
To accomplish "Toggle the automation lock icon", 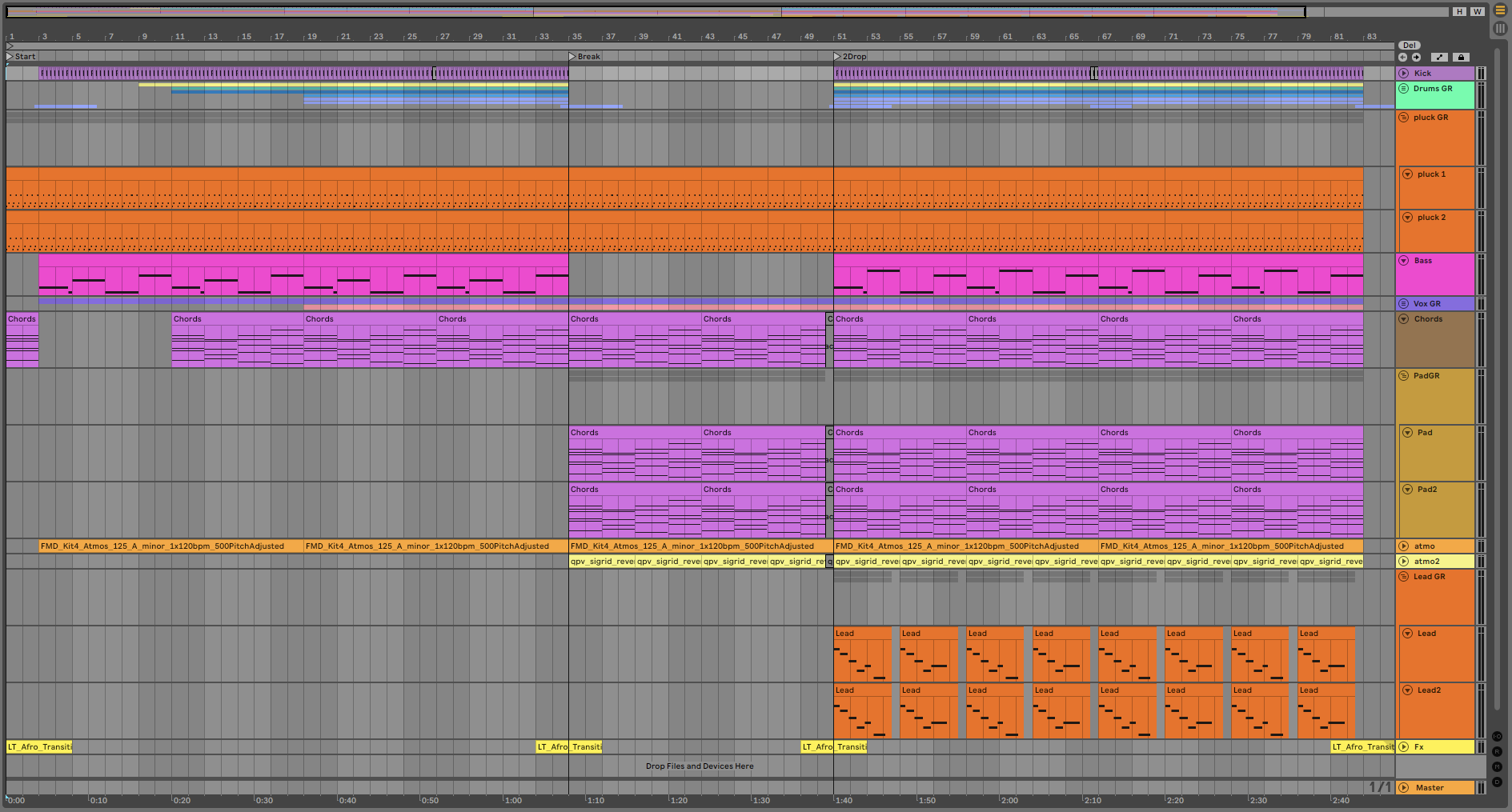I will [x=1461, y=57].
